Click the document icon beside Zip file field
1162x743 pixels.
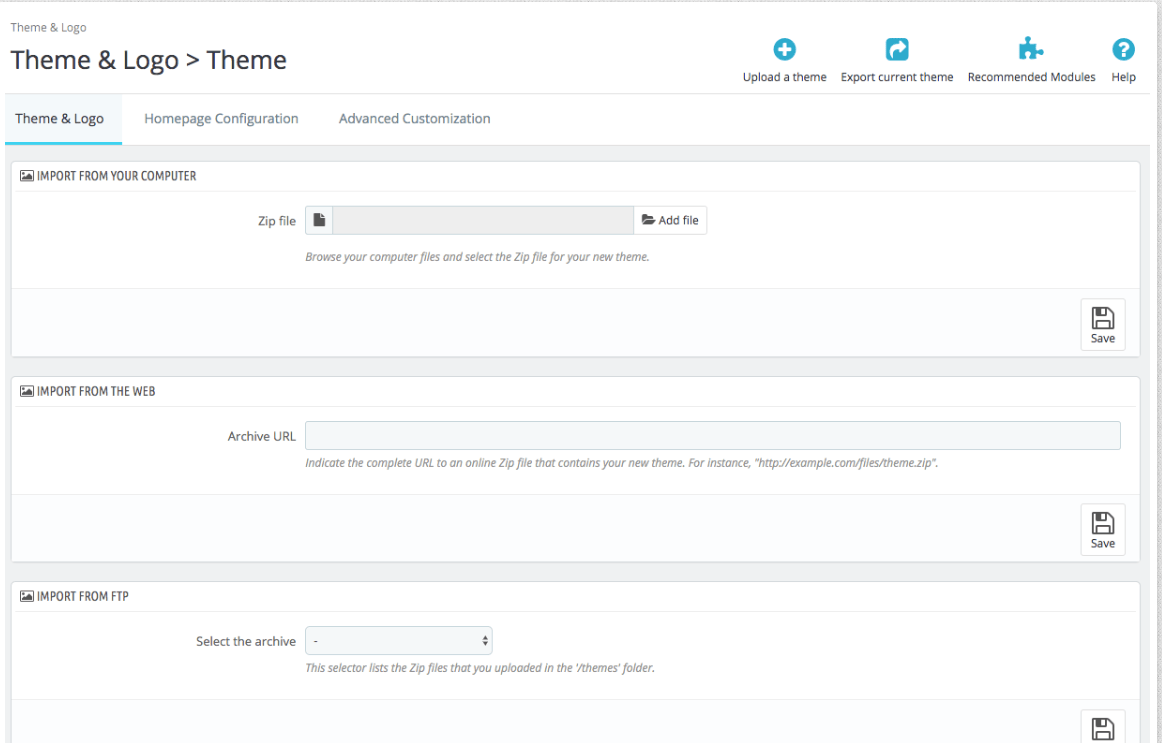(x=319, y=220)
